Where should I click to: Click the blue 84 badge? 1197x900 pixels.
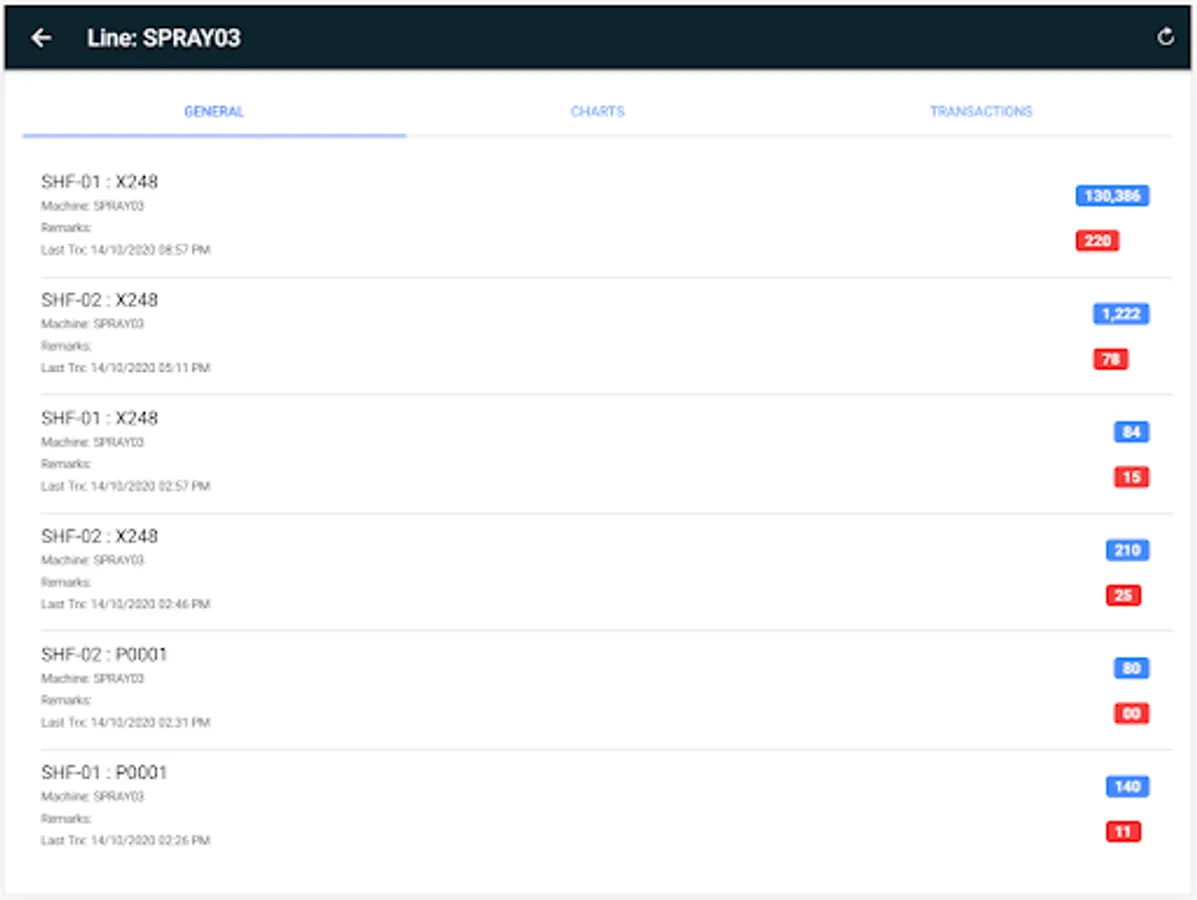(1131, 432)
